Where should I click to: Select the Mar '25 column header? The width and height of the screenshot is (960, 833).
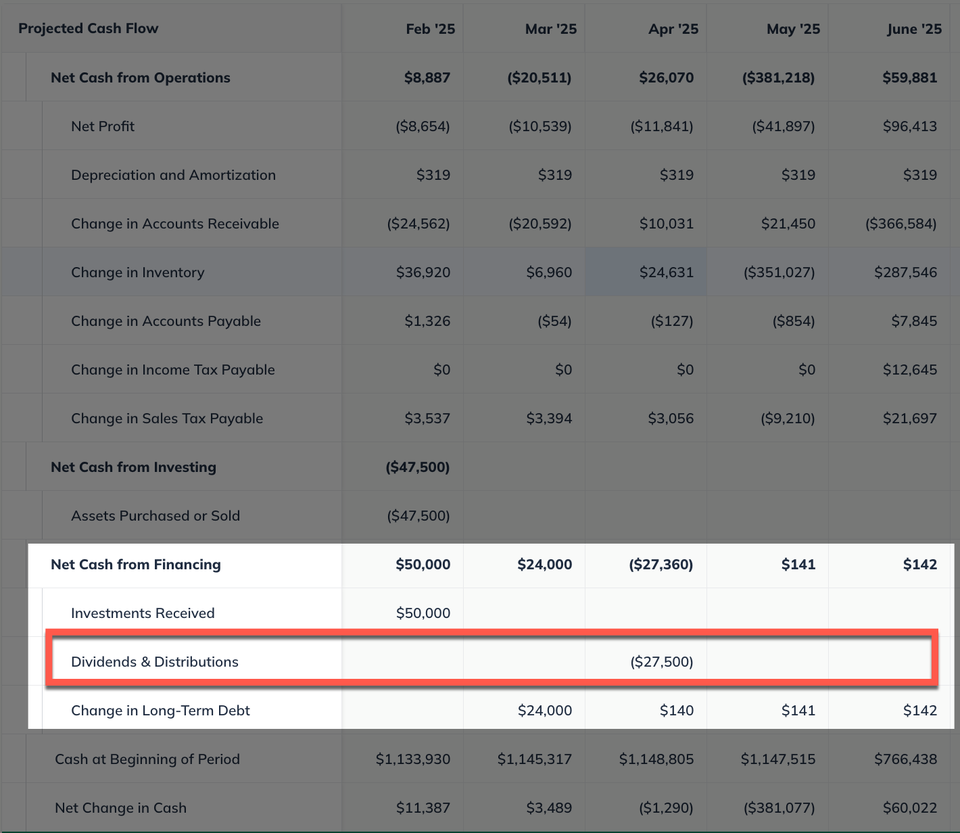coord(551,29)
